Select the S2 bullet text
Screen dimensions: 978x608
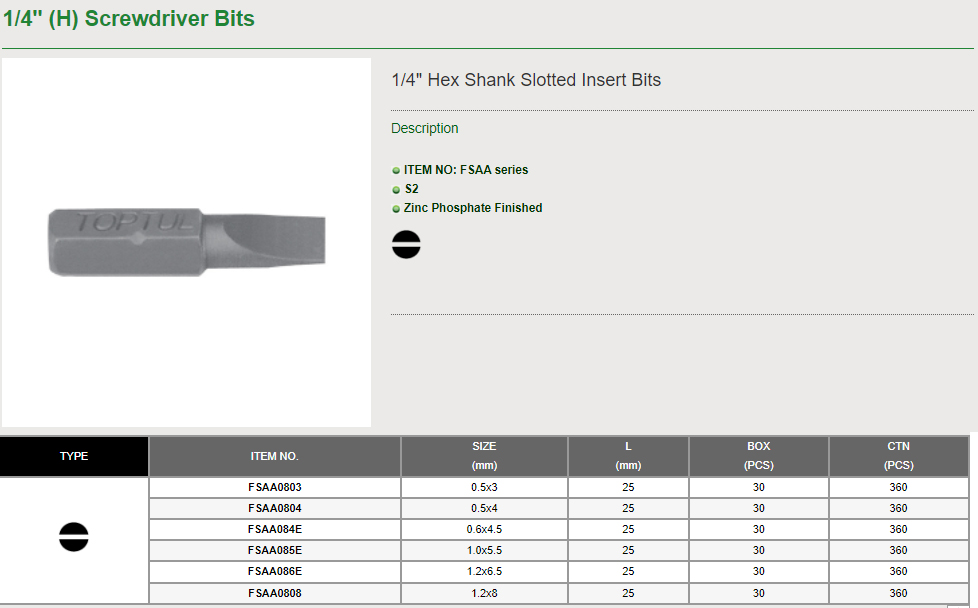[x=412, y=189]
